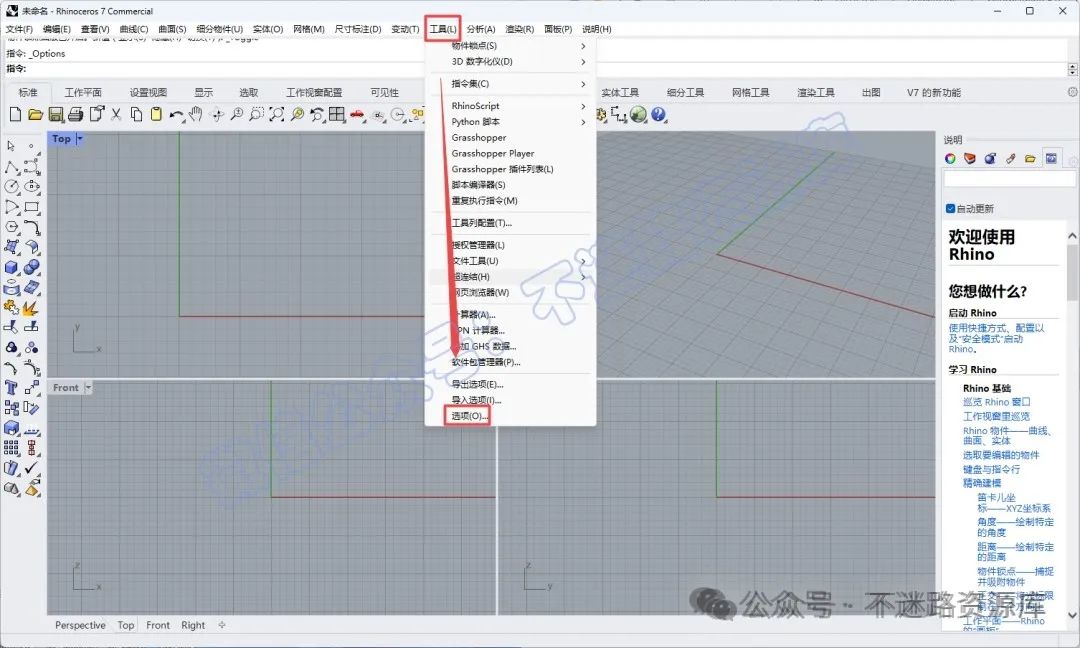Open the 工作视窗里巡览 help link

tap(996, 417)
